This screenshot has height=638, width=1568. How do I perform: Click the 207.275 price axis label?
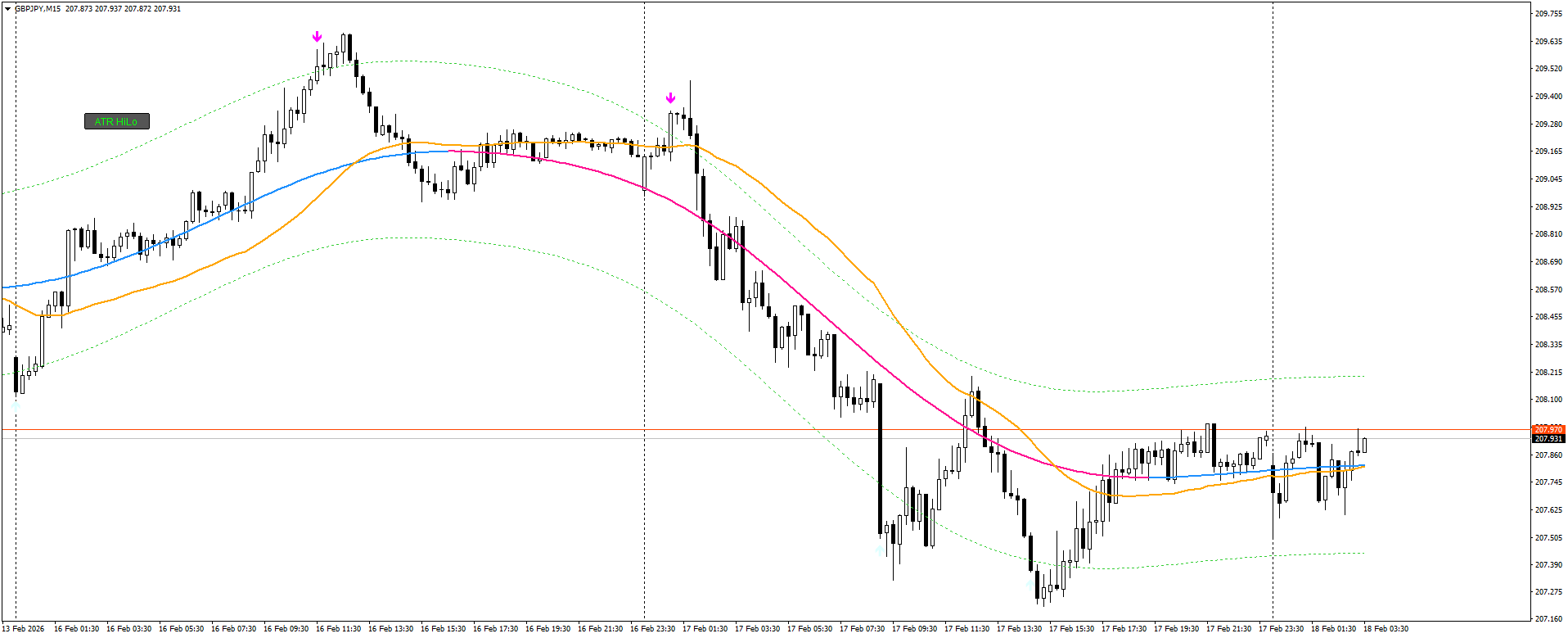coord(1548,592)
